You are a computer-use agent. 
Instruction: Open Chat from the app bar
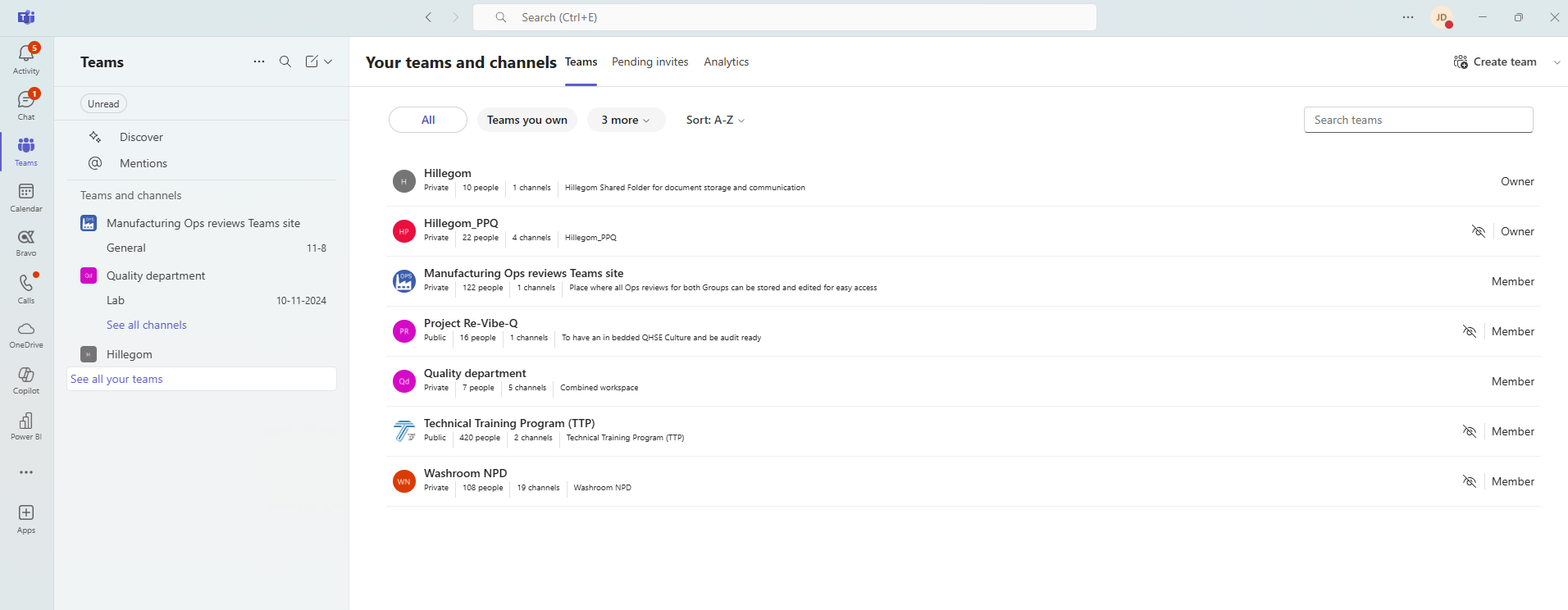coord(26,105)
